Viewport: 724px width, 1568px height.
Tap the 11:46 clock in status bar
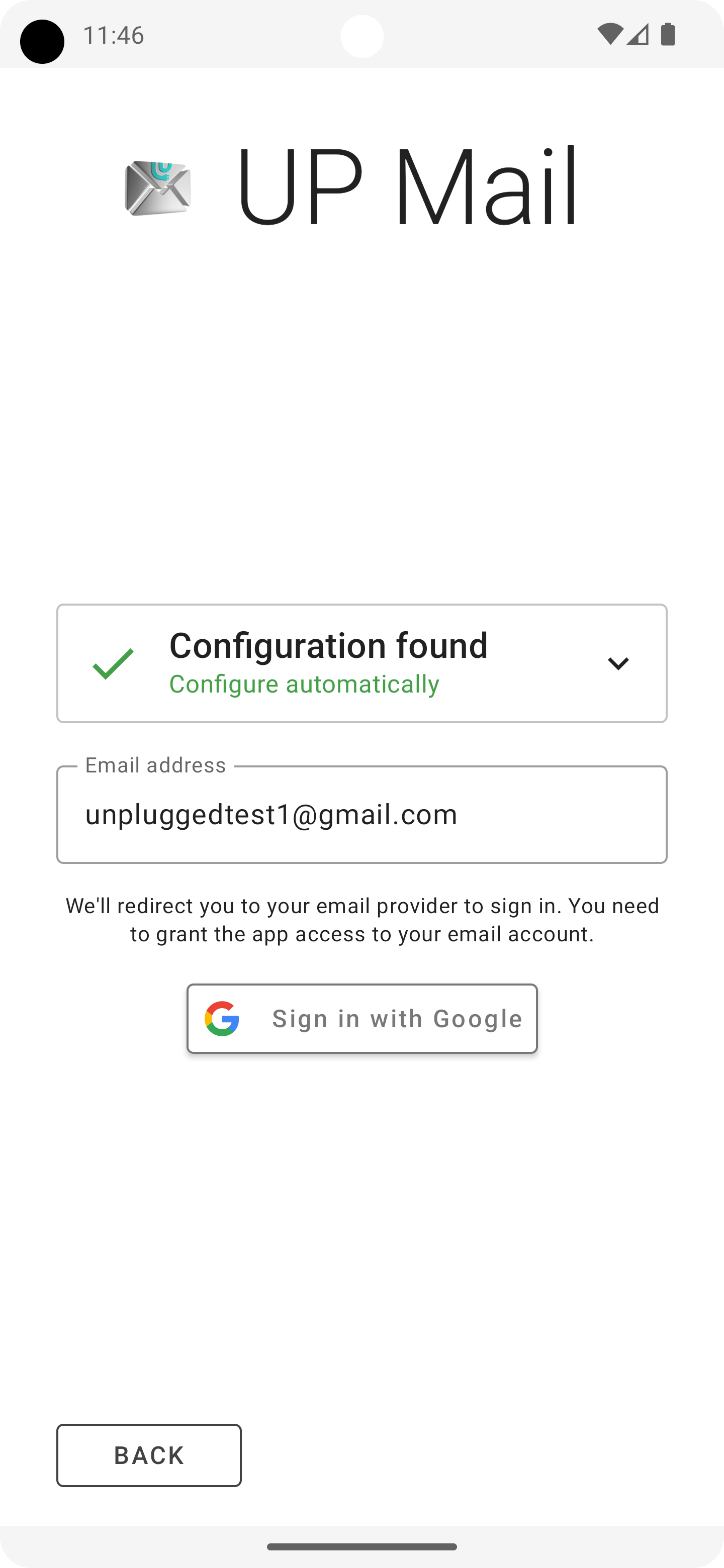(x=113, y=35)
